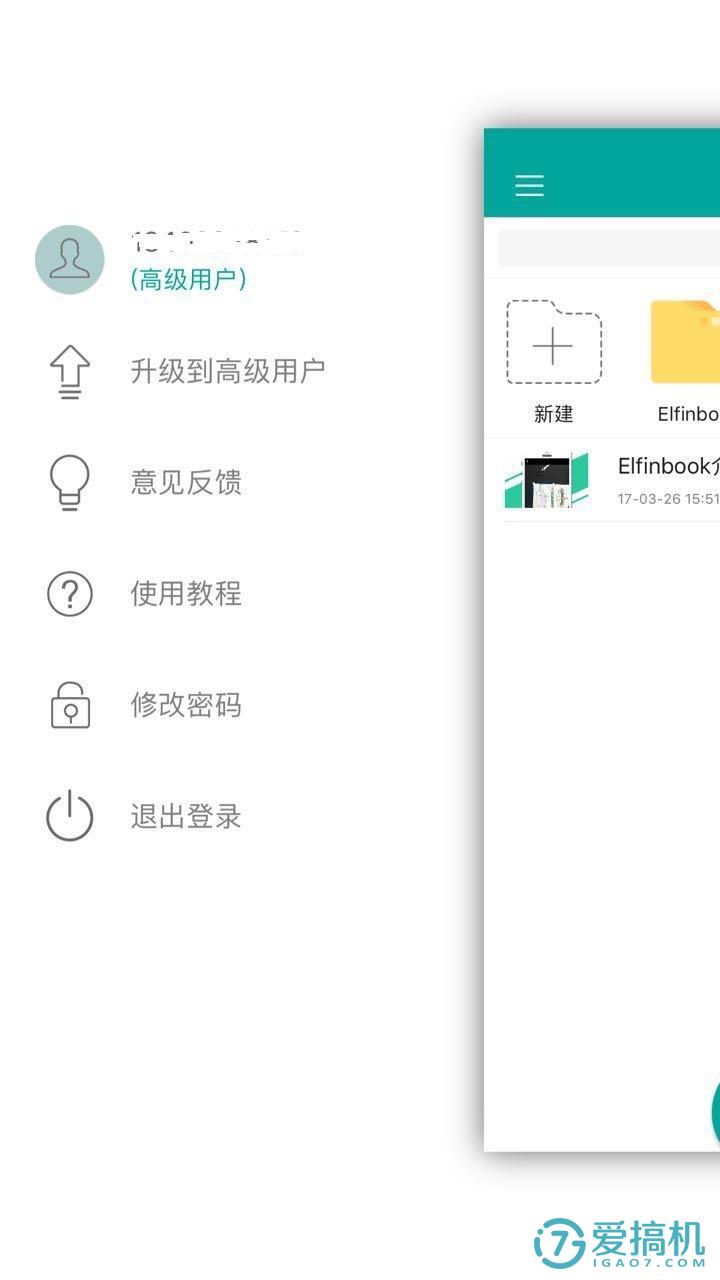Viewport: 720px width, 1280px height.
Task: Tap the dashed new folder icon
Action: (x=553, y=342)
